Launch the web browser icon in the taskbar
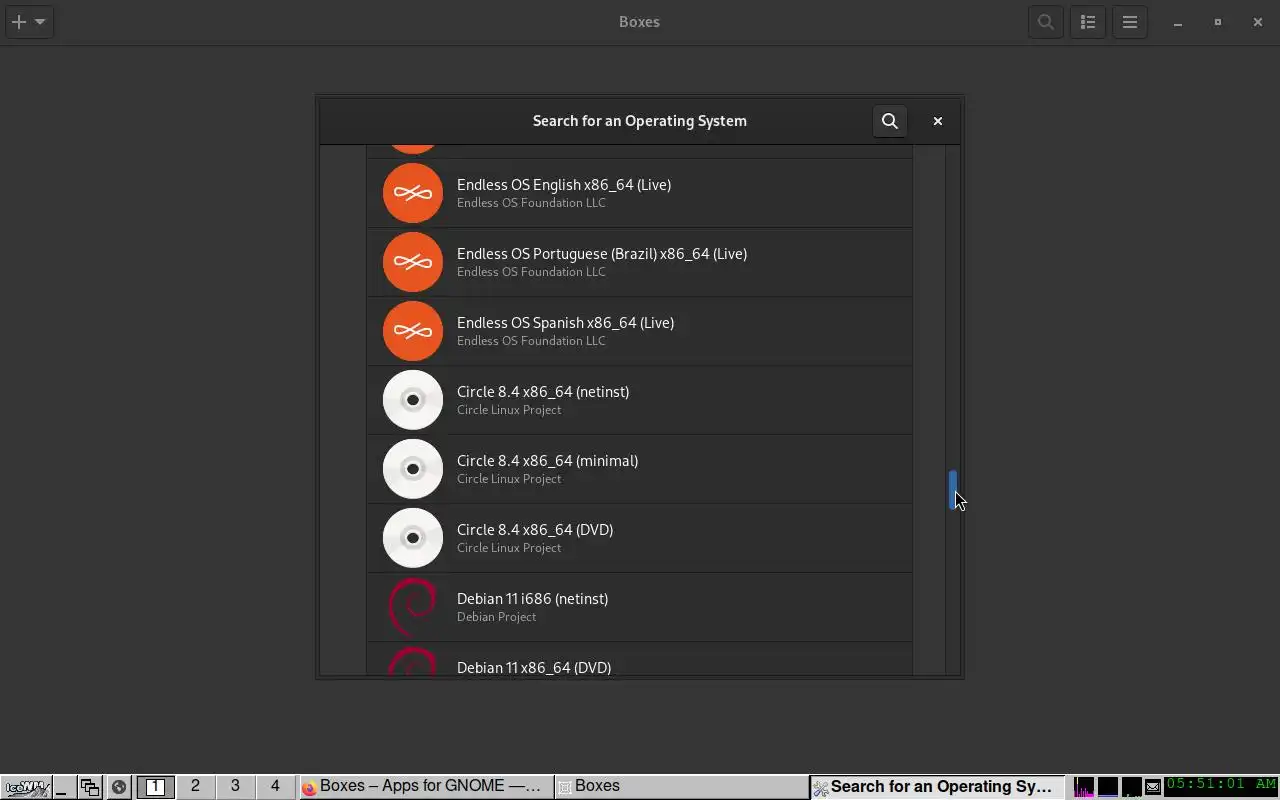Screen dimensions: 1280x800 [x=118, y=787]
